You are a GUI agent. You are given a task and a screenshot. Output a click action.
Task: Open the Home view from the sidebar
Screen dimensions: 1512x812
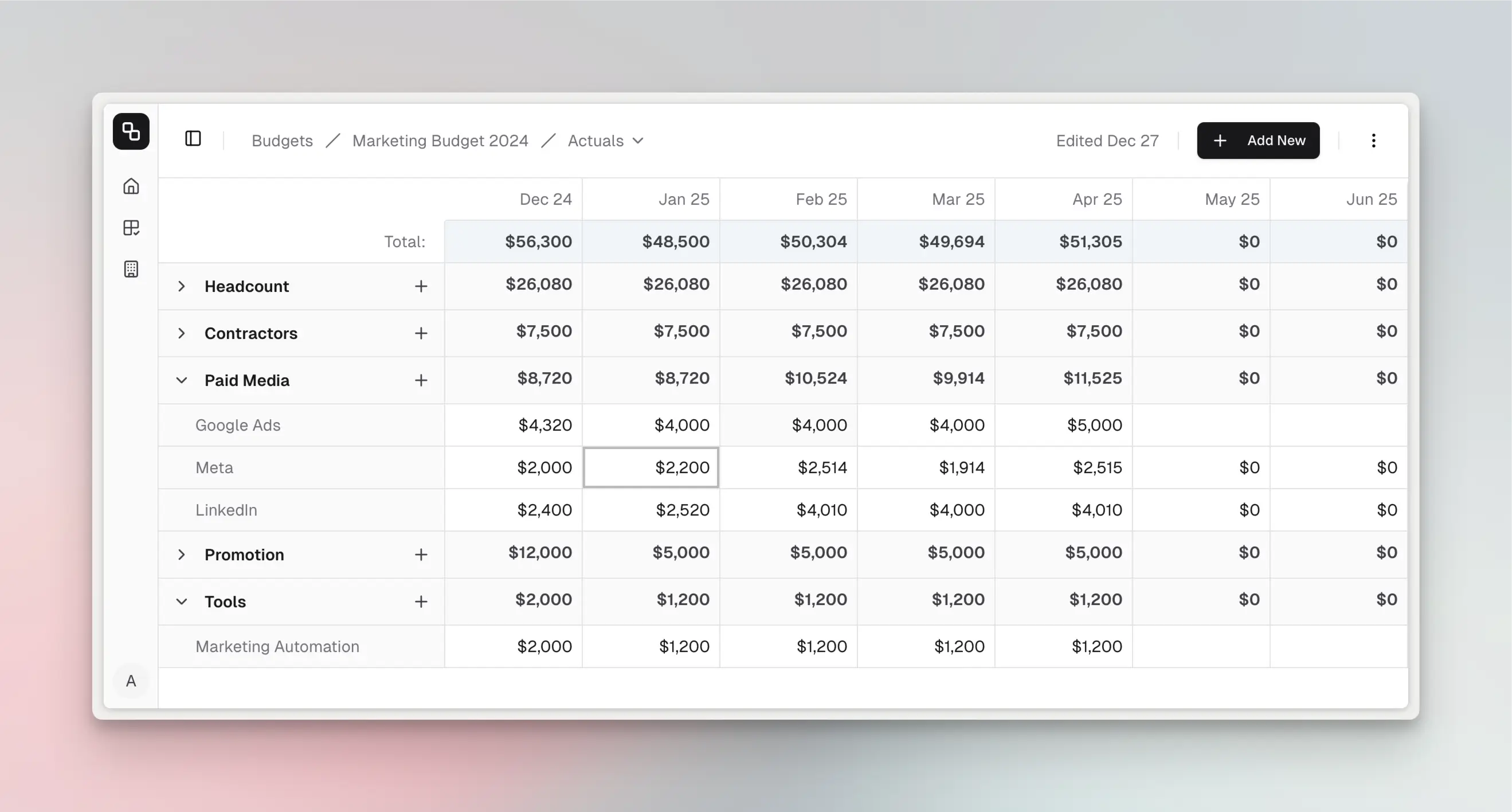click(131, 186)
